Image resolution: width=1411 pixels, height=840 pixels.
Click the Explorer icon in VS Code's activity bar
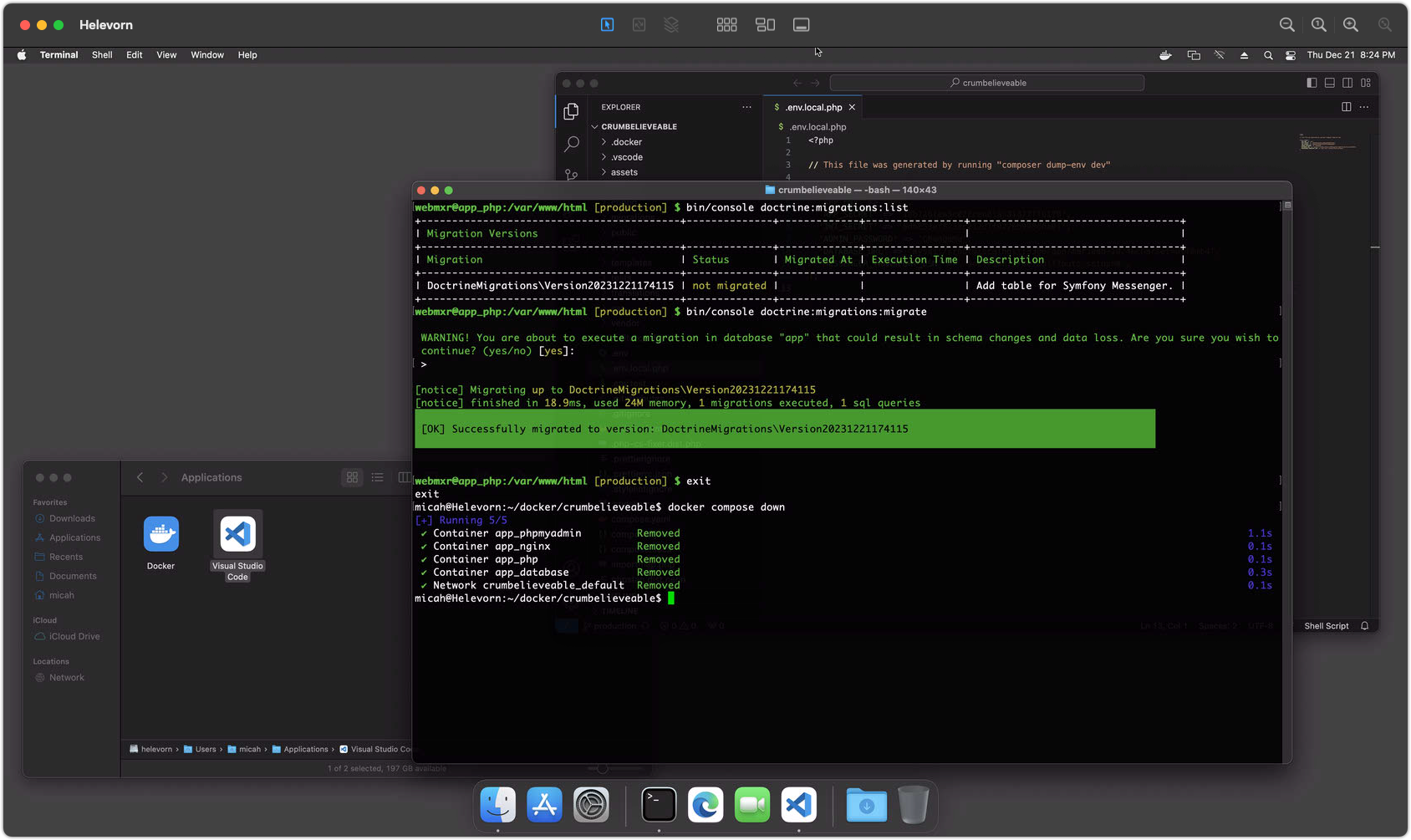pyautogui.click(x=572, y=110)
